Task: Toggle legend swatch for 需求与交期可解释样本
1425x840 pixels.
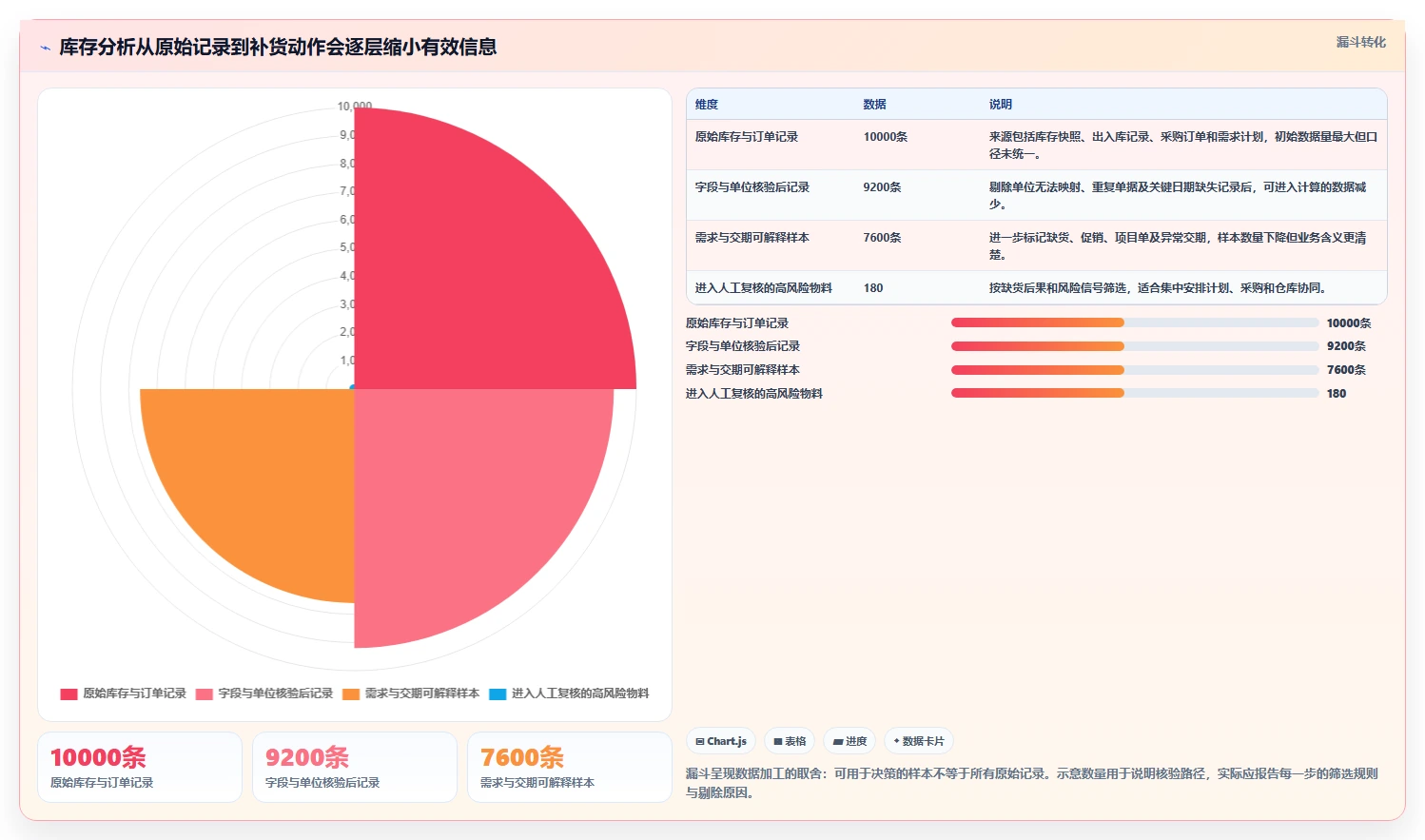Action: click(351, 693)
